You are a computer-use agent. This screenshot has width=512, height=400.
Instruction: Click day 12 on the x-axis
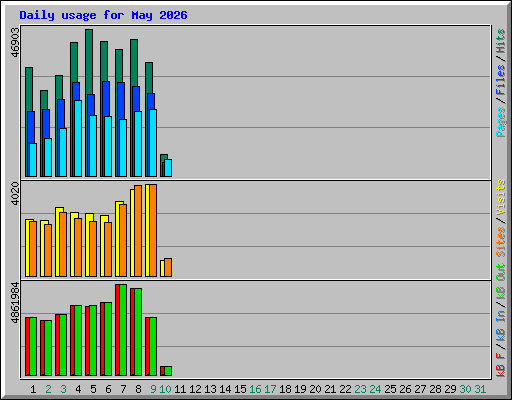click(x=195, y=389)
